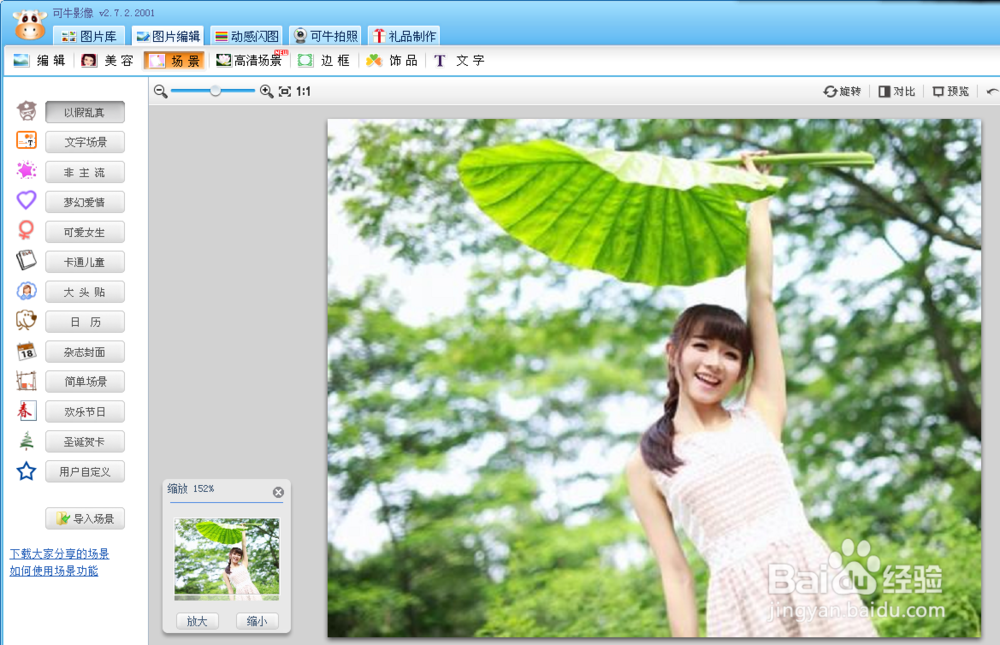1000x645 pixels.
Task: Select the 文字场景 button
Action: [85, 142]
